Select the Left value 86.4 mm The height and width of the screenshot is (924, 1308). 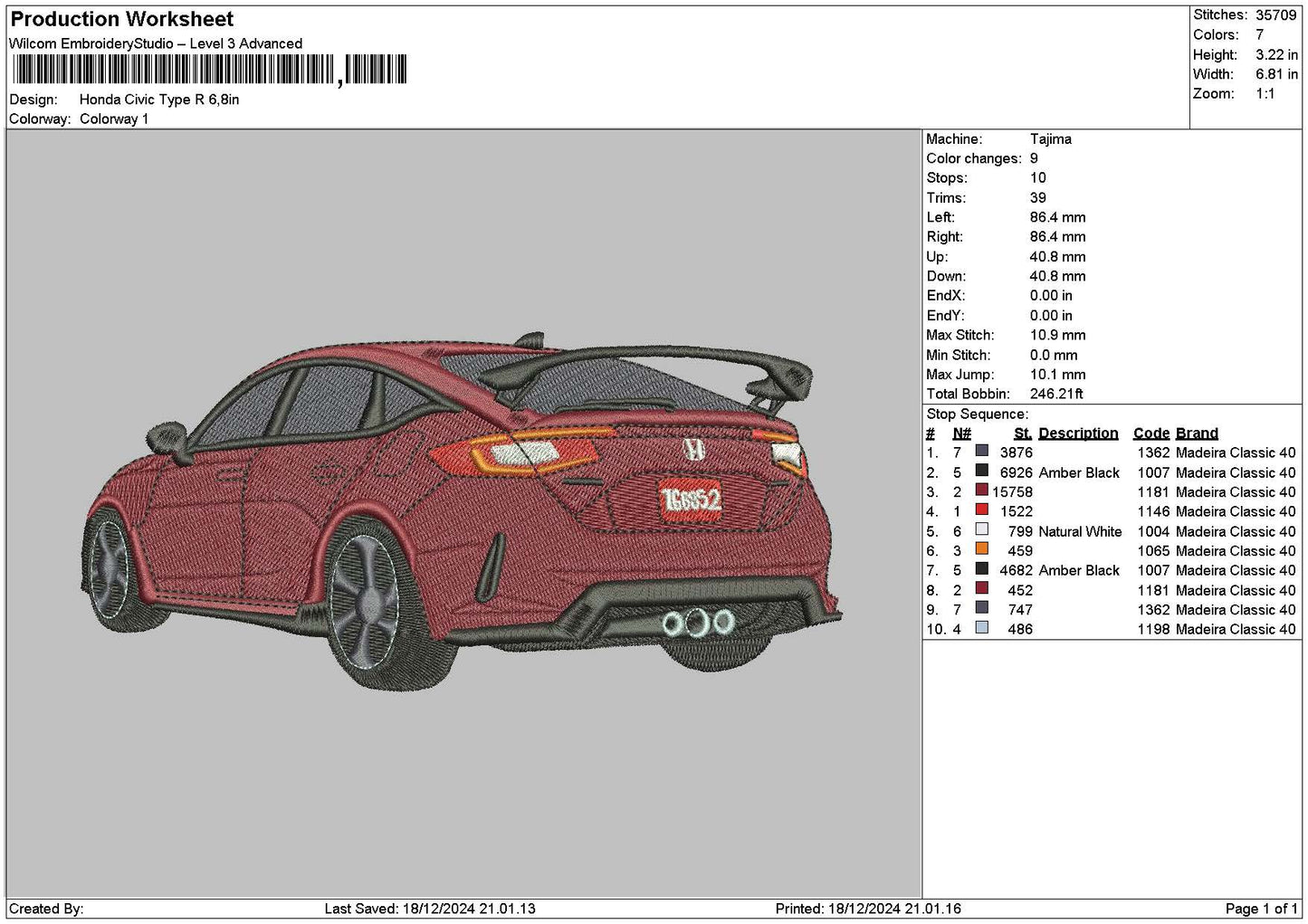point(1058,217)
